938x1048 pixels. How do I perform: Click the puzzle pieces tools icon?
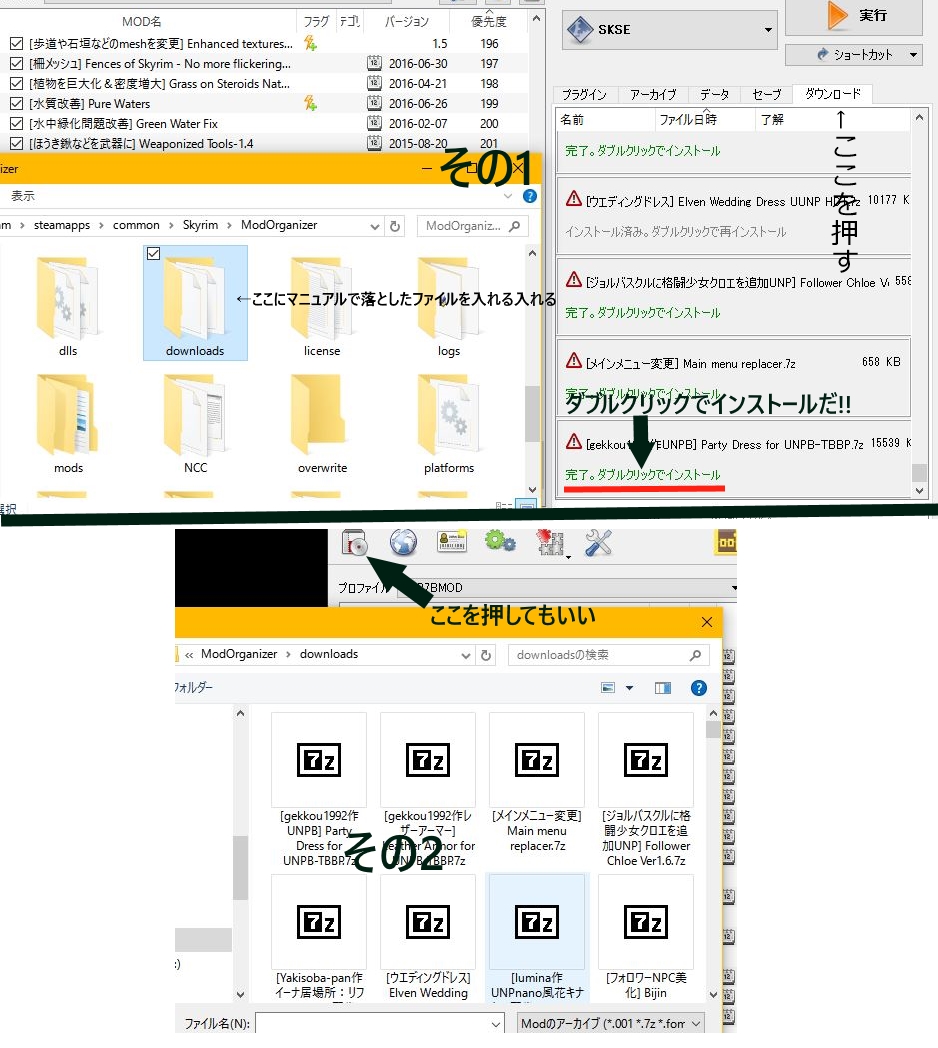550,543
